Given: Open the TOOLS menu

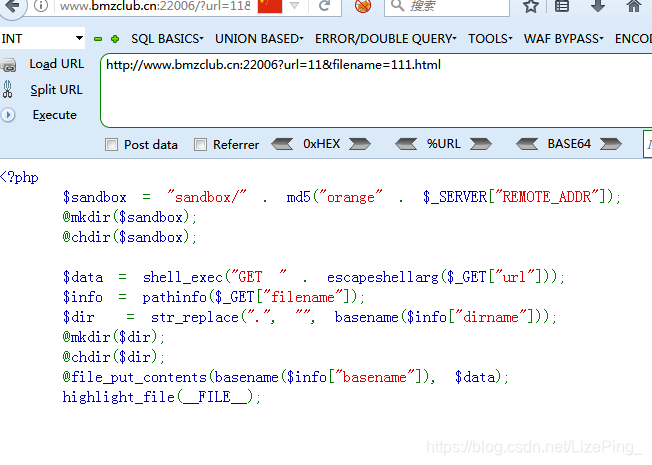Looking at the screenshot, I should (x=490, y=39).
